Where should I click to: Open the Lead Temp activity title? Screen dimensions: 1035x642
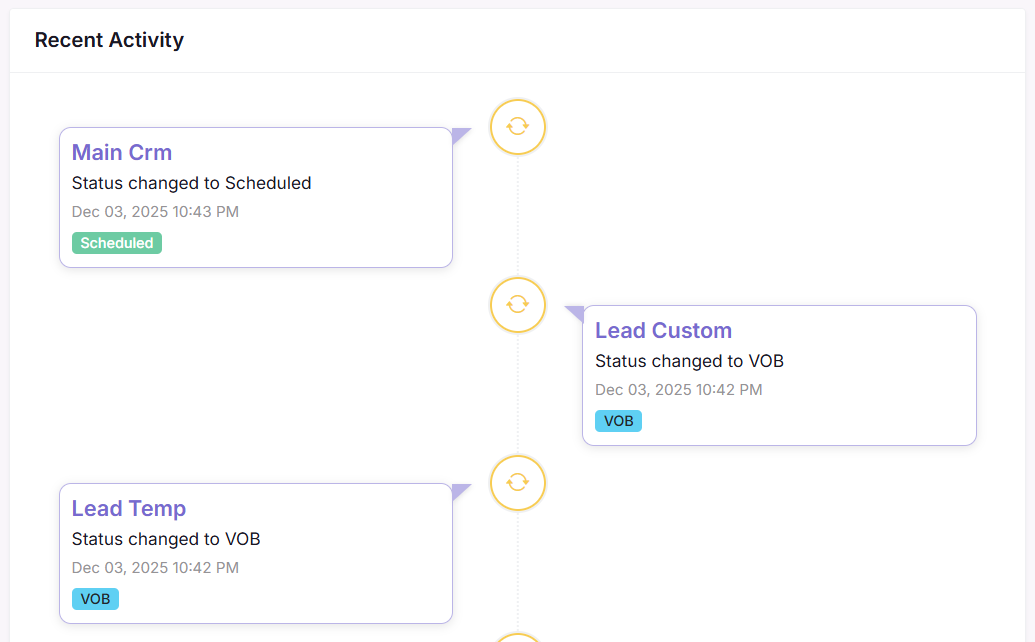[x=129, y=509]
